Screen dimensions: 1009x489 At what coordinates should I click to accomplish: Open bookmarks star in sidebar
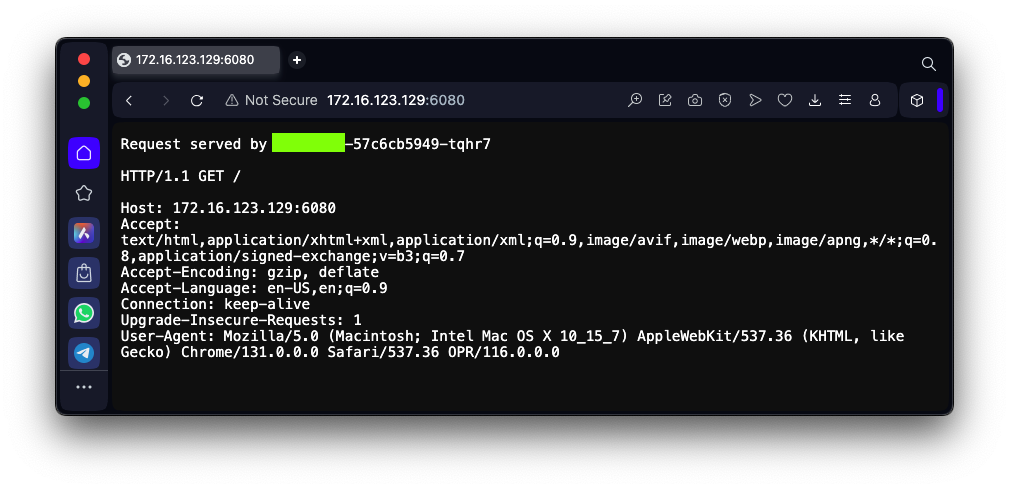coord(84,193)
